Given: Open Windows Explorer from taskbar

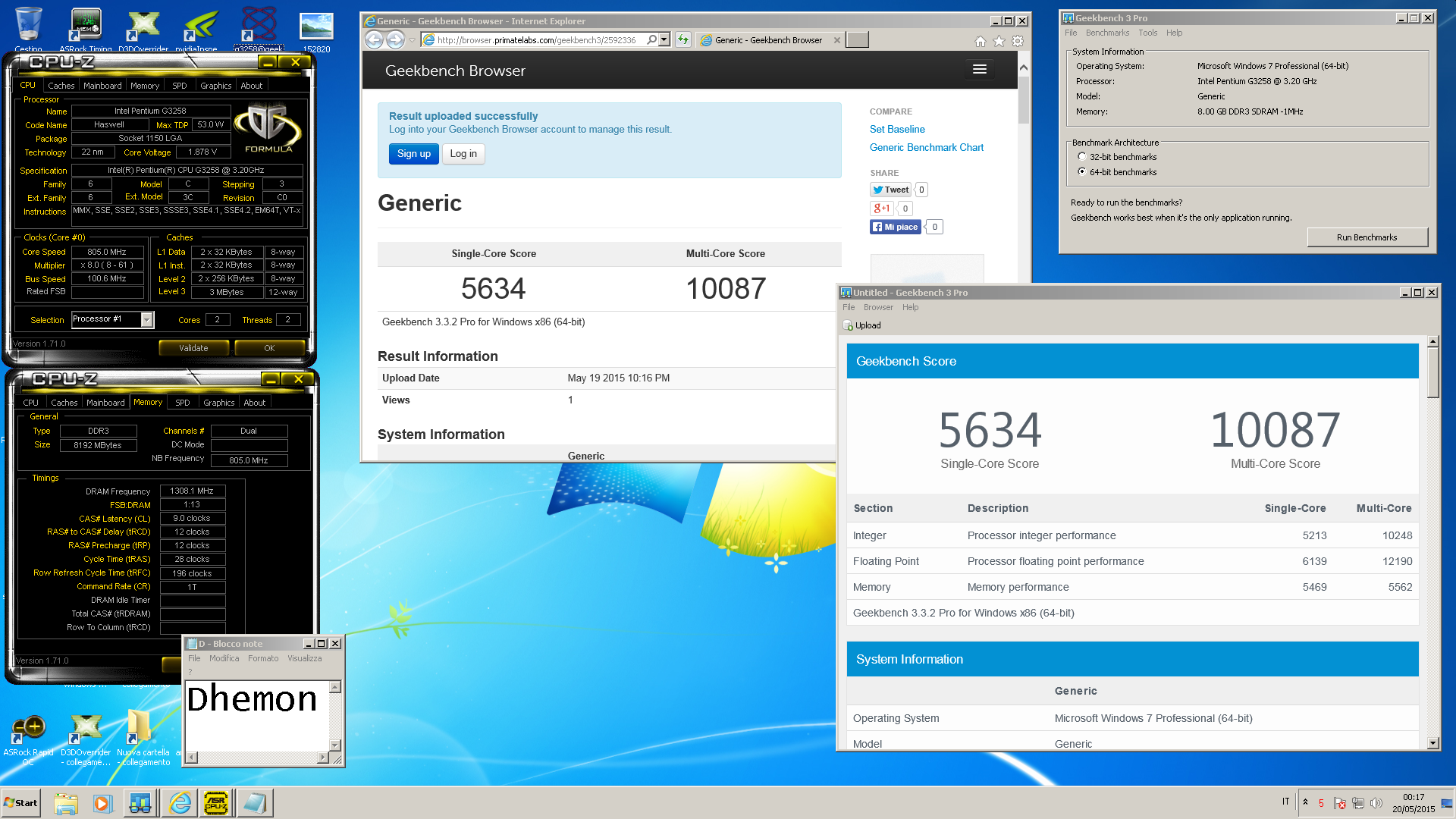Looking at the screenshot, I should (x=66, y=803).
